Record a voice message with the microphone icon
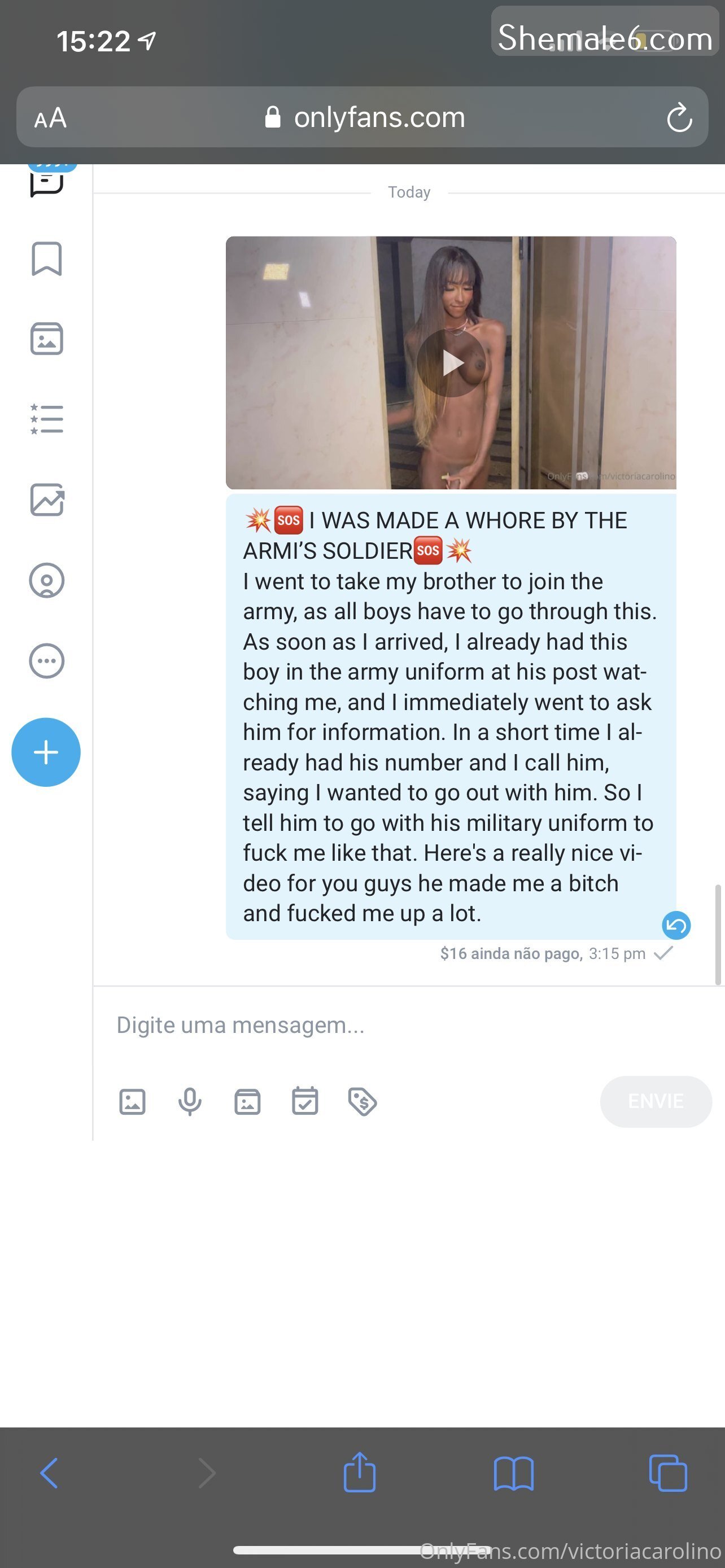This screenshot has width=725, height=1568. pyautogui.click(x=189, y=1102)
